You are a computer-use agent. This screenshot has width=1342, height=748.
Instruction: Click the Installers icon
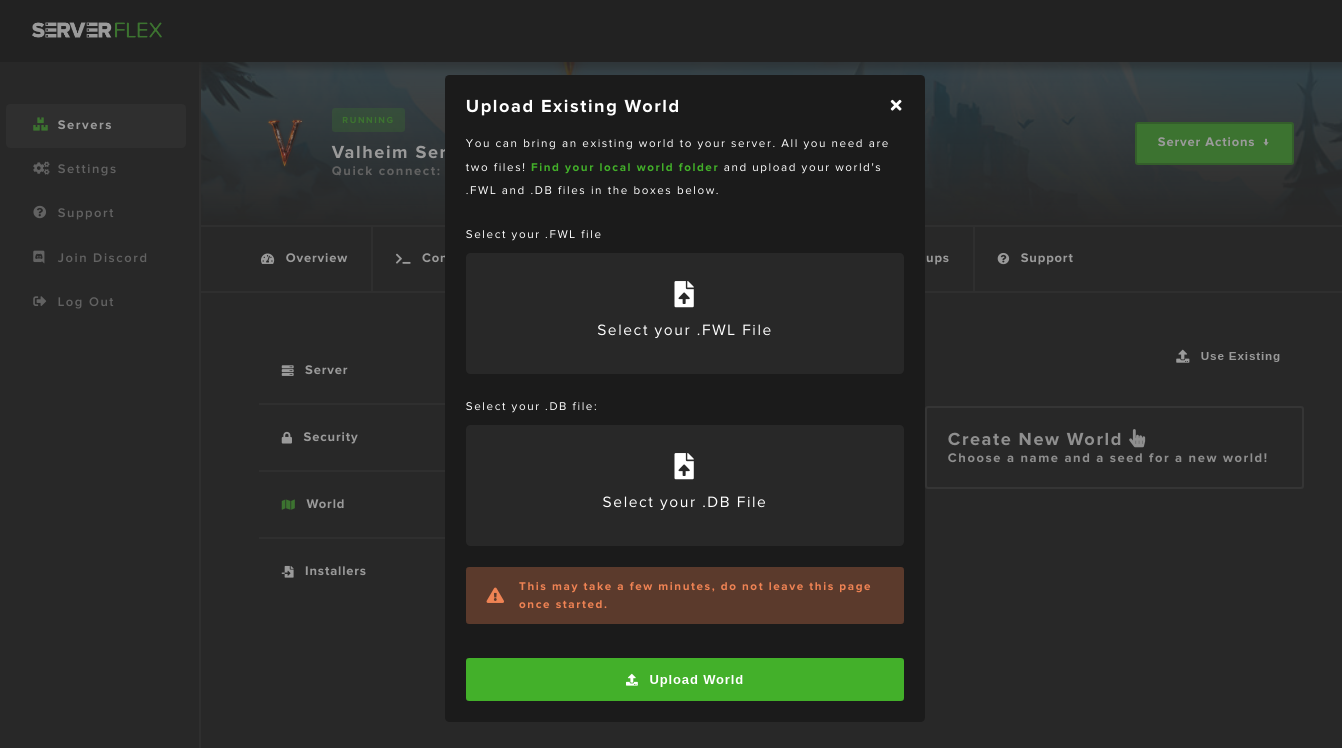click(288, 572)
